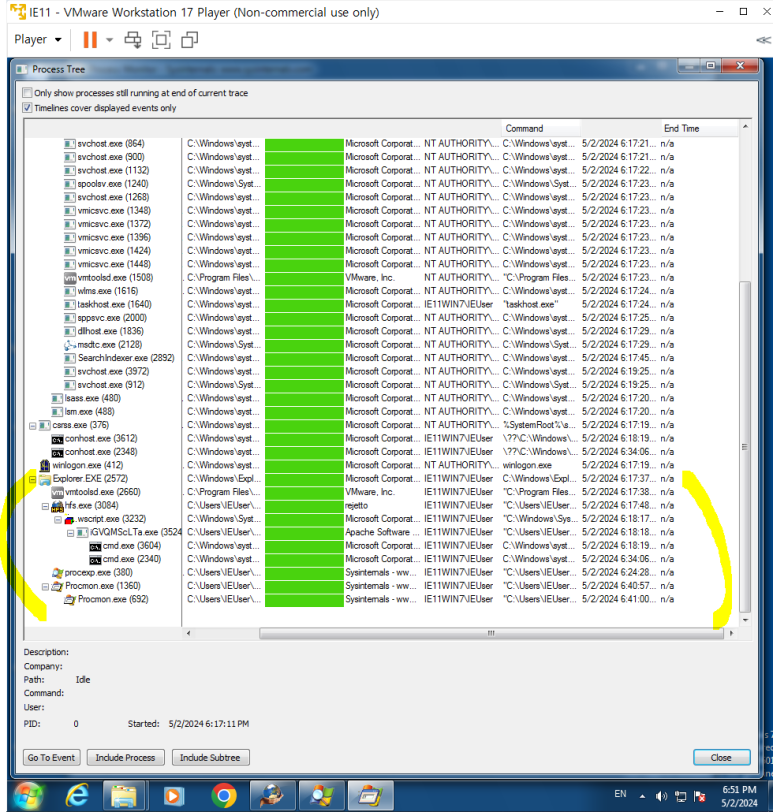Enable only show running processes checkbox
This screenshot has height=812, width=773.
pyautogui.click(x=27, y=93)
